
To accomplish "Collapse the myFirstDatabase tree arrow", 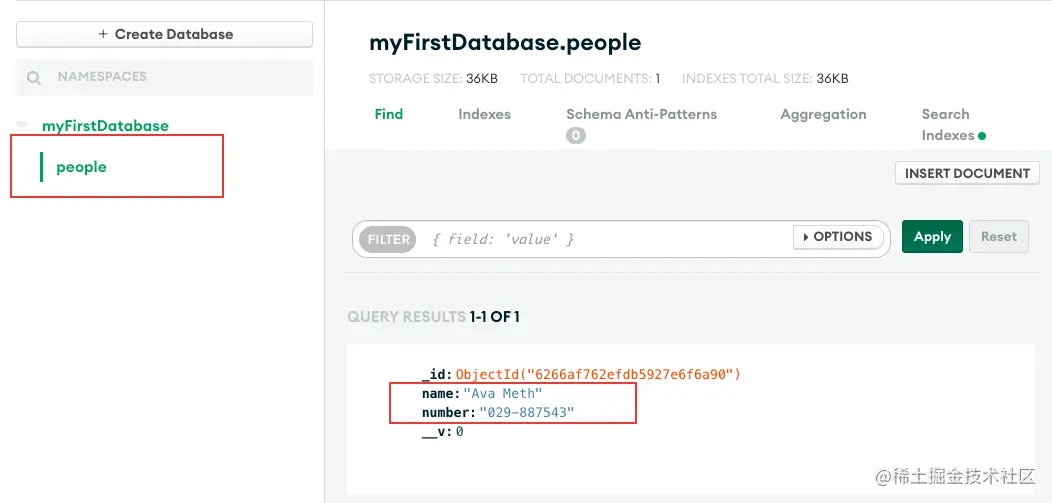I will [22, 126].
